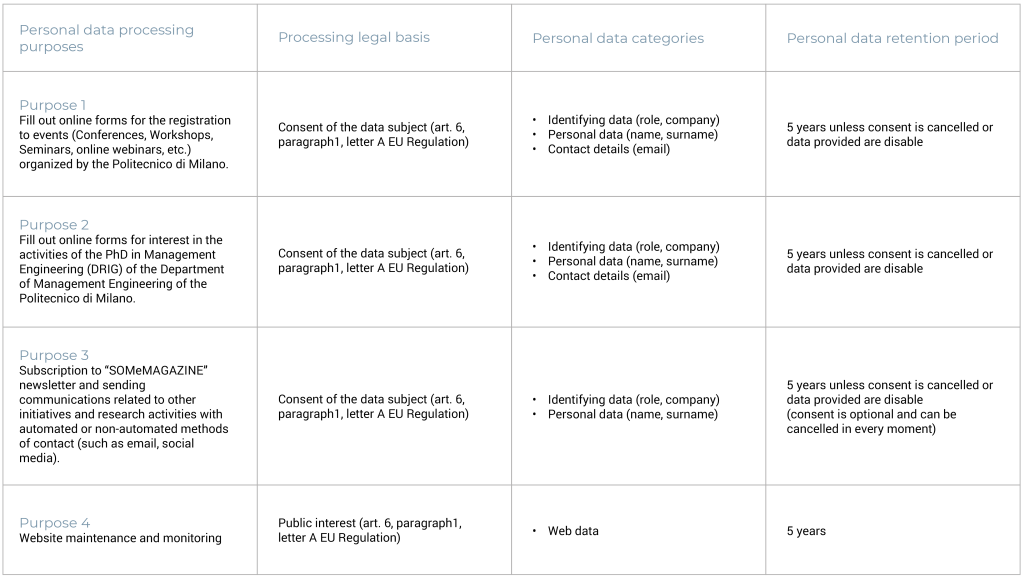This screenshot has width=1024, height=578.
Task: Click the "Public interest" legal basis cell
Action: pyautogui.click(x=369, y=530)
